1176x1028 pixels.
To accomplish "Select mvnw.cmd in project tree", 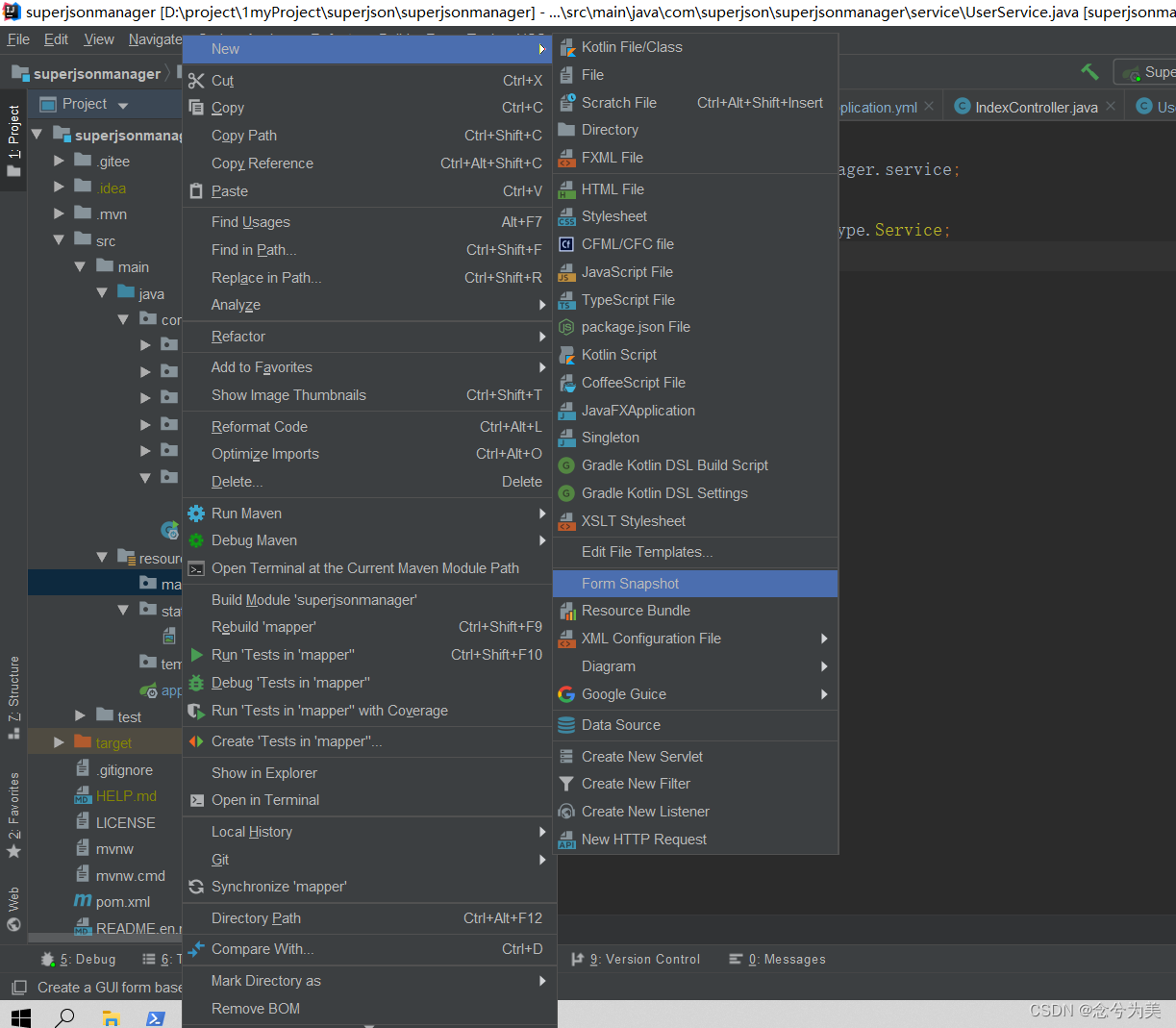I will [131, 876].
